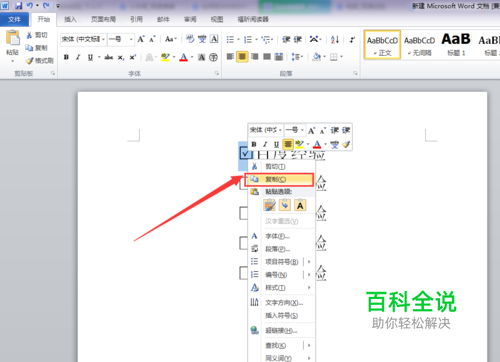Click the large Paste (粘贴) clipboard icon

(13, 38)
